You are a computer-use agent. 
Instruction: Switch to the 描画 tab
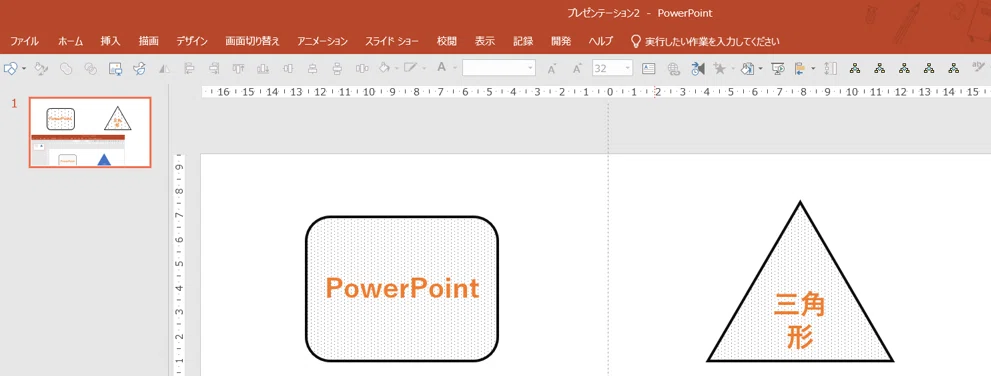(x=149, y=42)
